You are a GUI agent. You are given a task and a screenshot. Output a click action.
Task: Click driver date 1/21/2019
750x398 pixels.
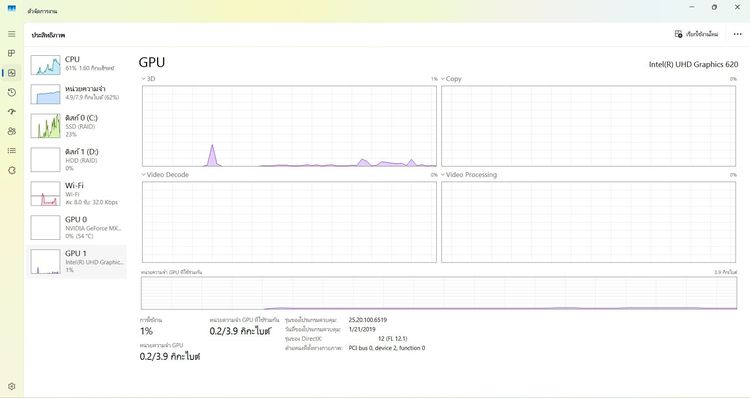point(362,329)
